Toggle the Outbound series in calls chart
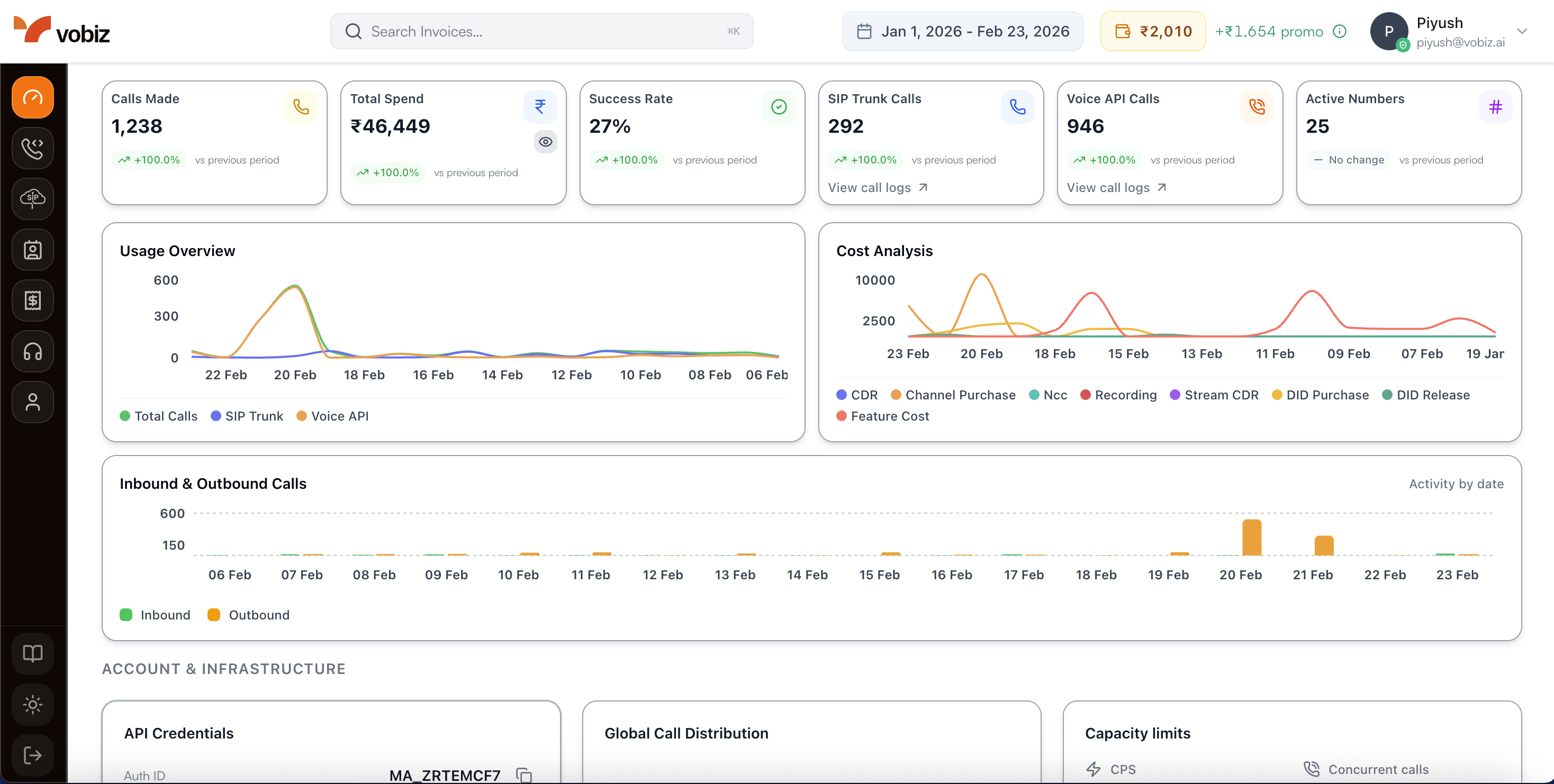1554x784 pixels. click(x=249, y=615)
